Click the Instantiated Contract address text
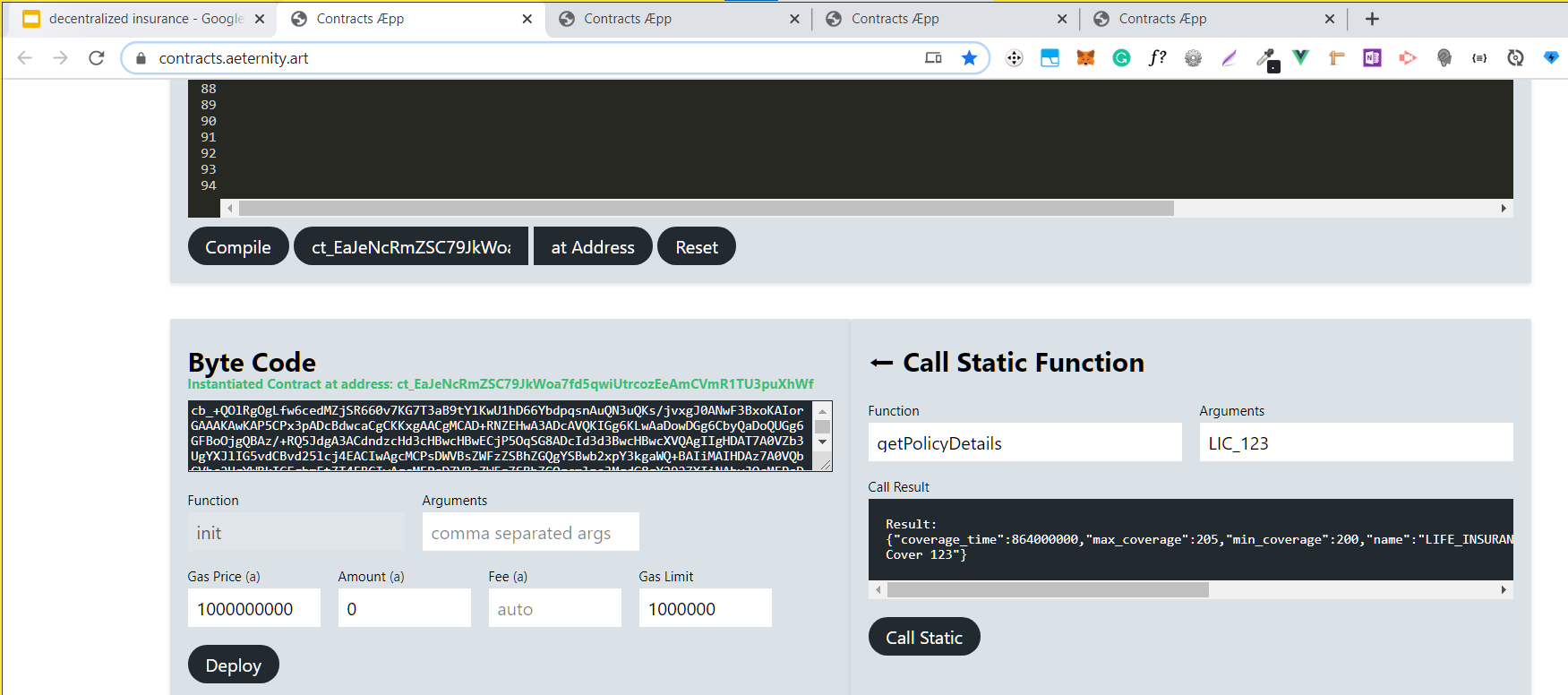 (501, 384)
